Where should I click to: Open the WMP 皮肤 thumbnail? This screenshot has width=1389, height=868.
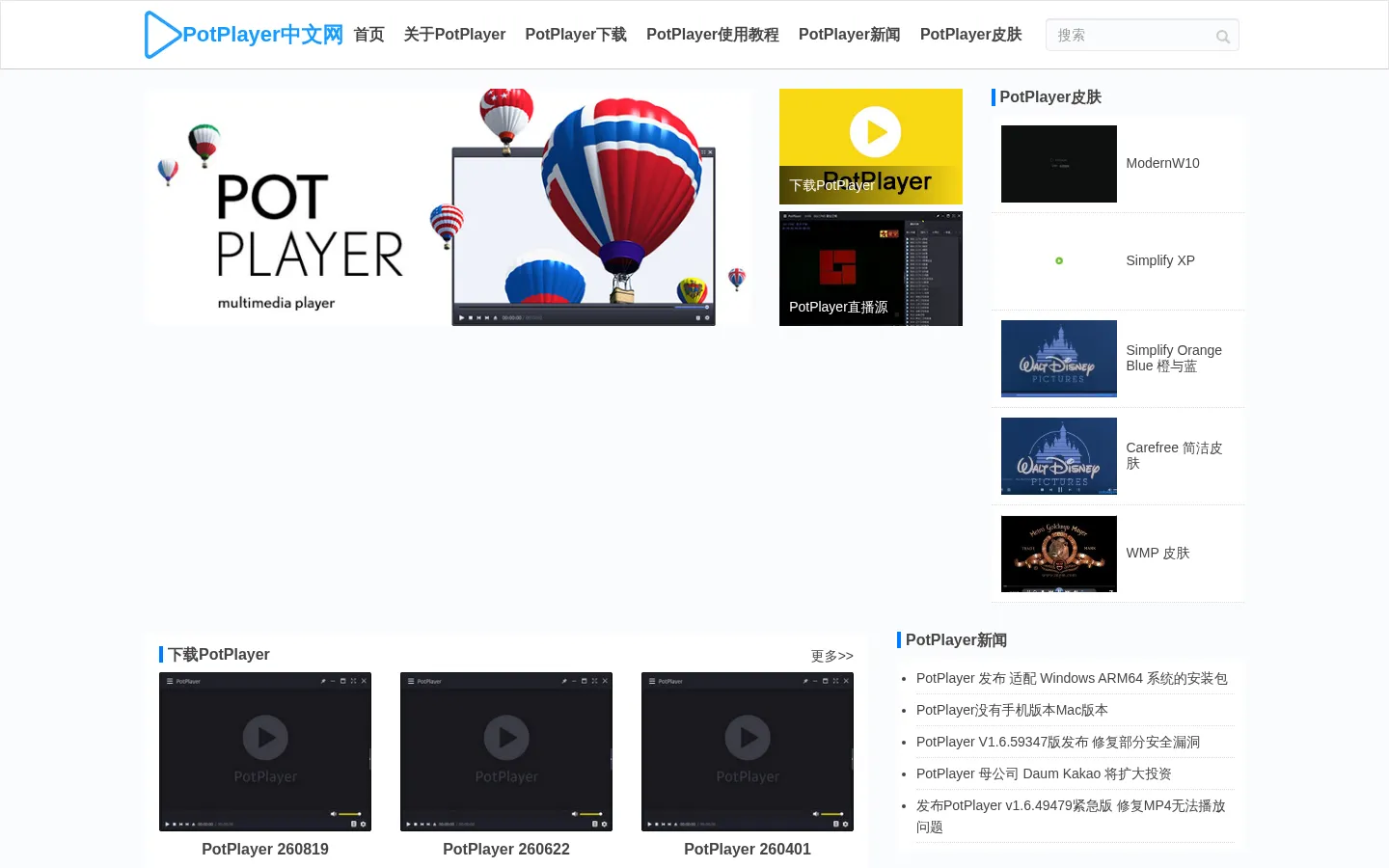(1059, 554)
